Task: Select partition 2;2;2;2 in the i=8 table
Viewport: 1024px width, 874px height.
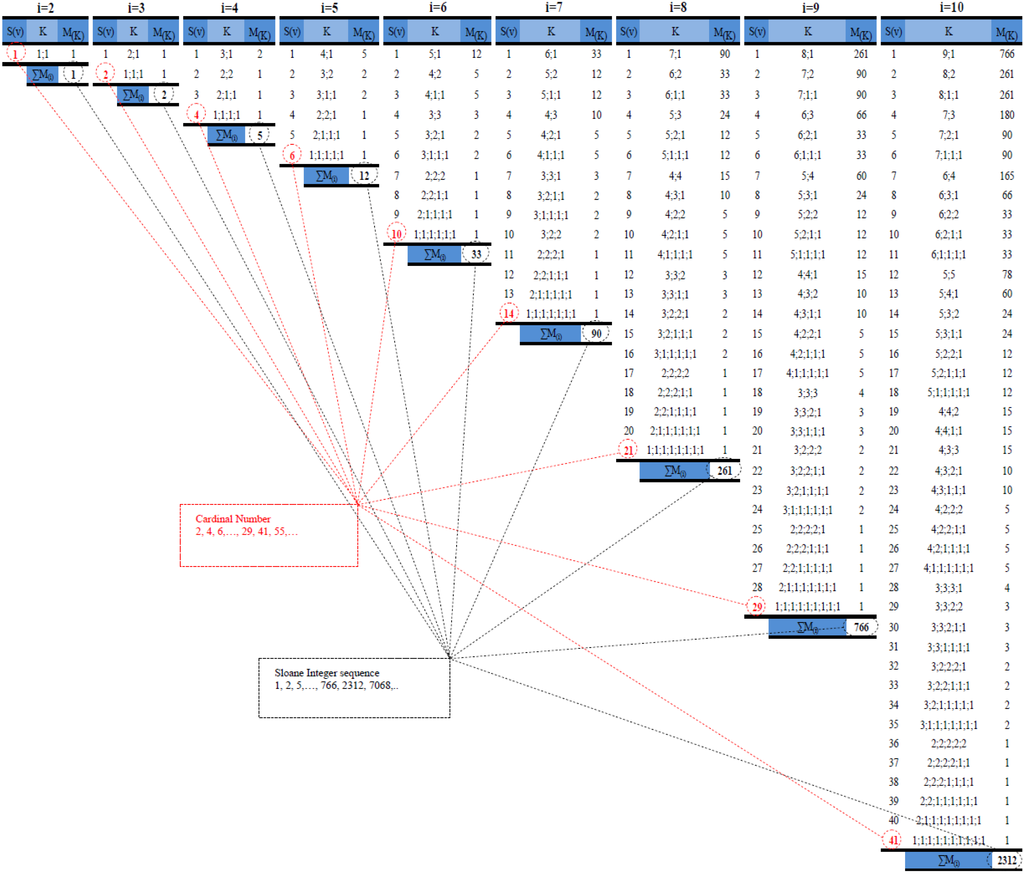Action: pos(675,373)
